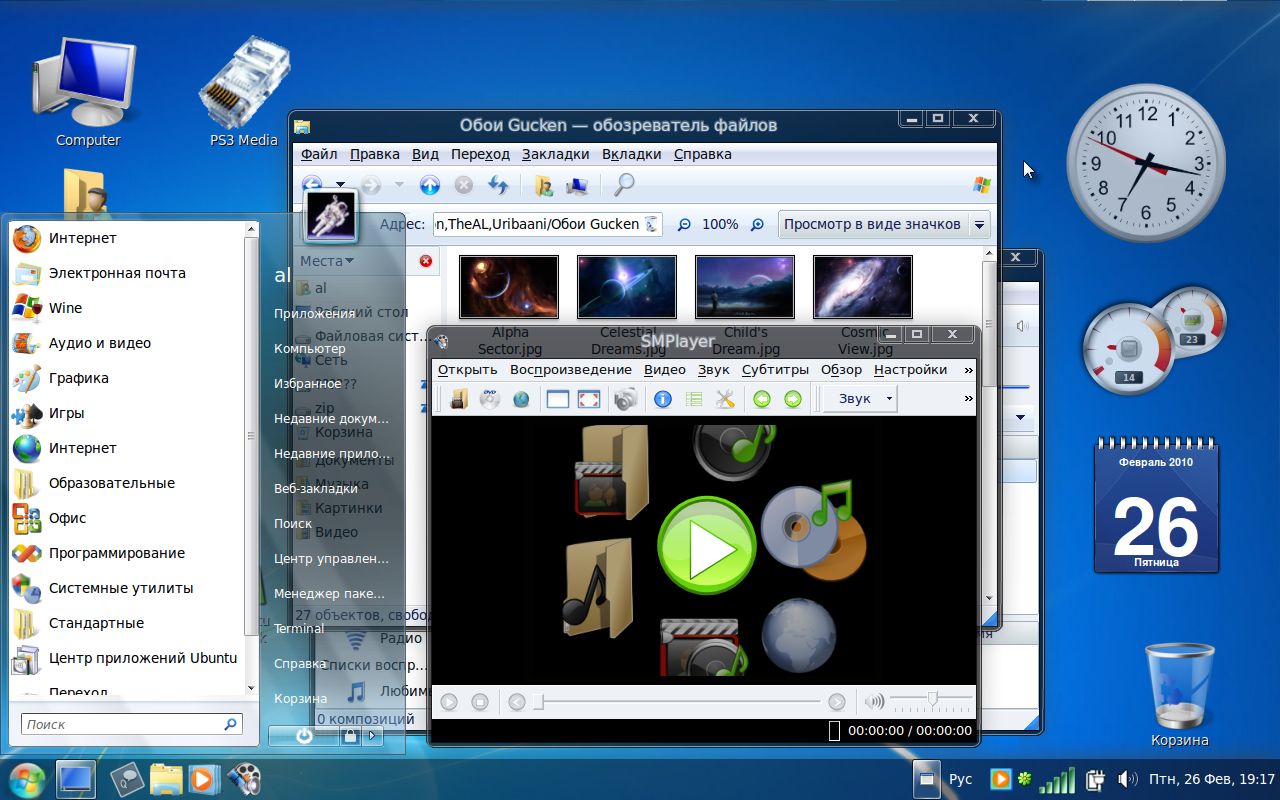Select Alpha Sector.jpg thumbnail
The width and height of the screenshot is (1280, 800).
(508, 287)
